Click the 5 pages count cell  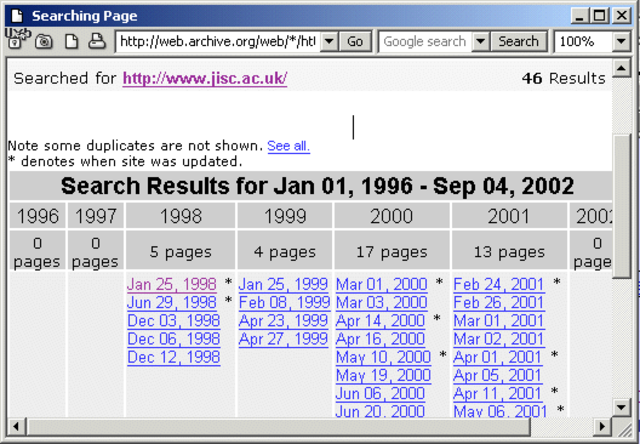(180, 252)
